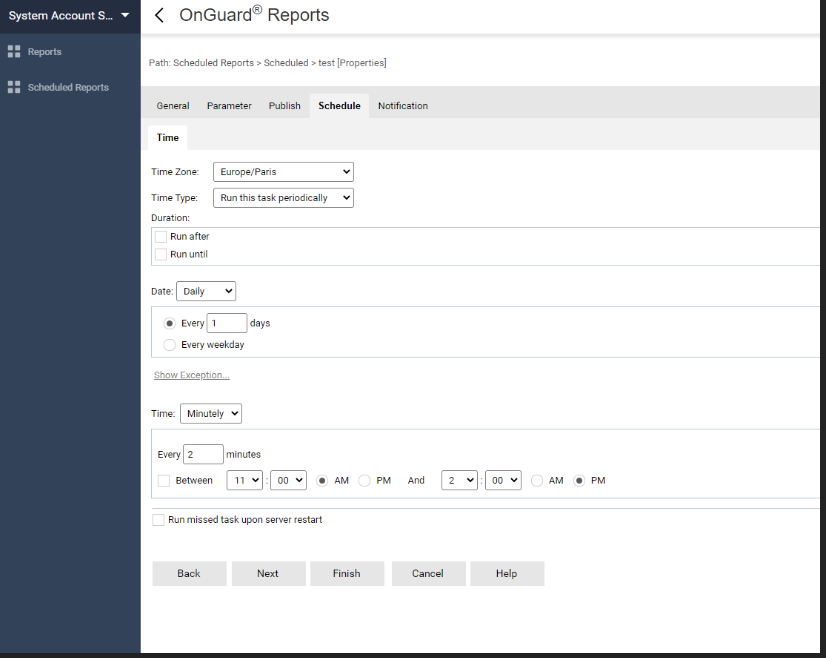Click the Scheduled Reports grid icon

(x=14, y=87)
